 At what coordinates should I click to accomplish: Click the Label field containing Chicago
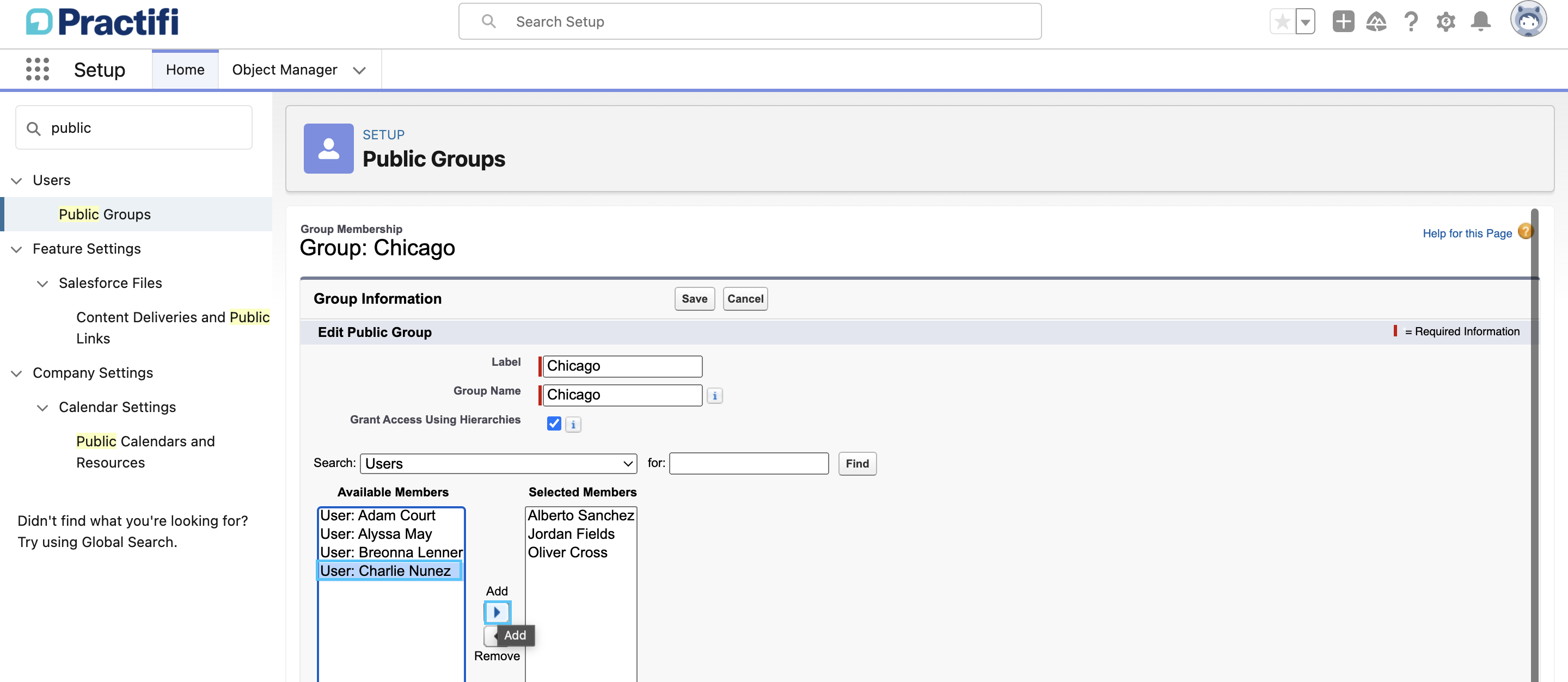pyautogui.click(x=622, y=366)
